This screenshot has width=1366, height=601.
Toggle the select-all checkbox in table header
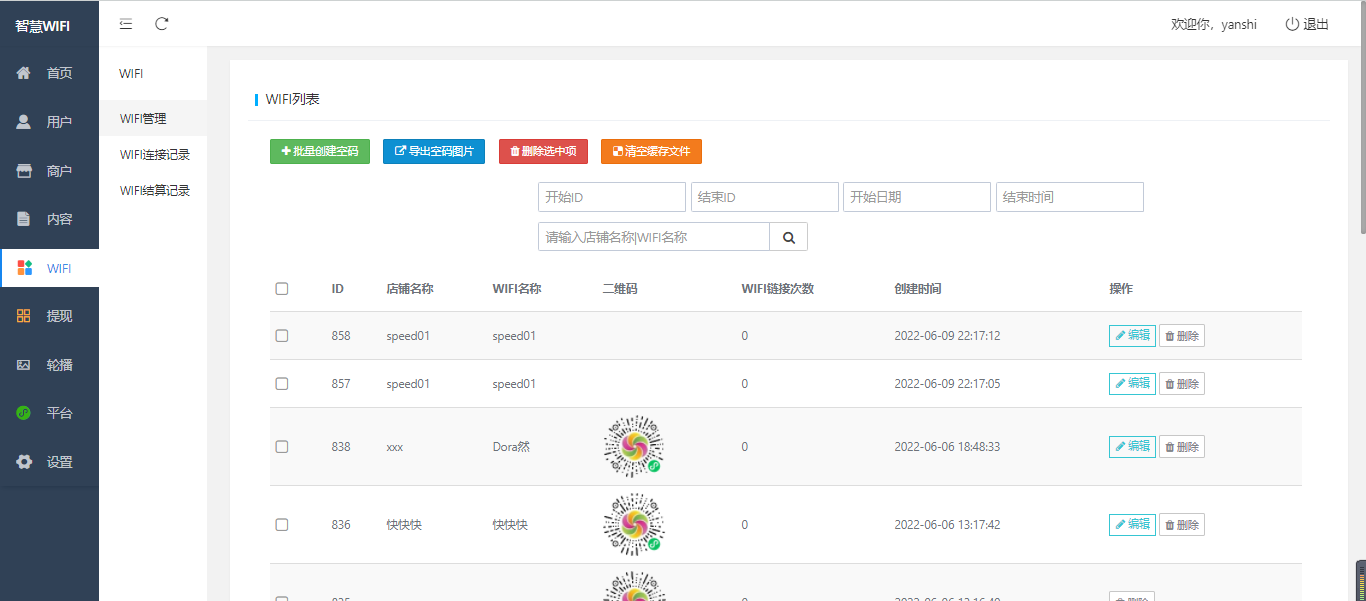282,289
